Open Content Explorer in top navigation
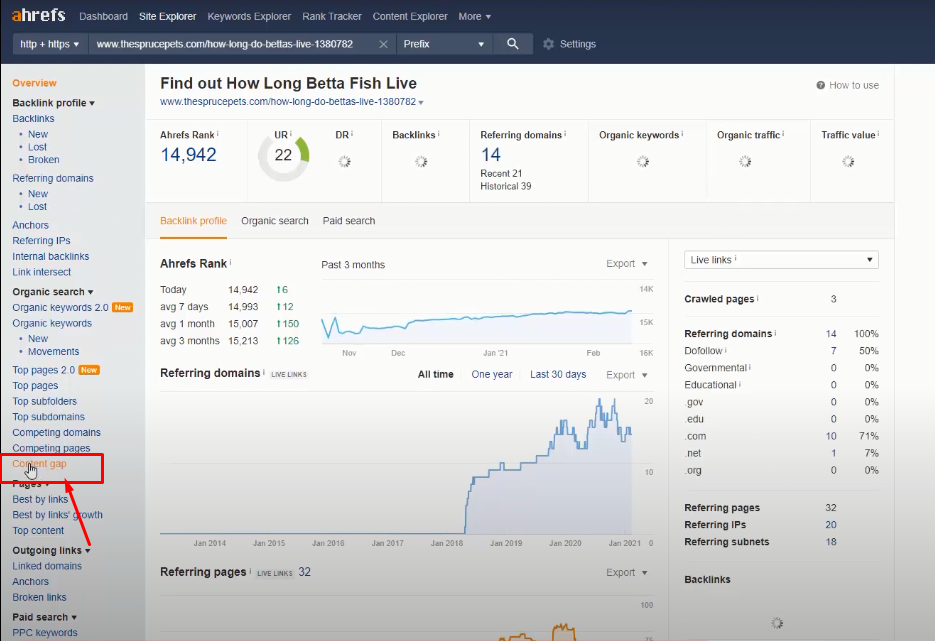 (410, 17)
